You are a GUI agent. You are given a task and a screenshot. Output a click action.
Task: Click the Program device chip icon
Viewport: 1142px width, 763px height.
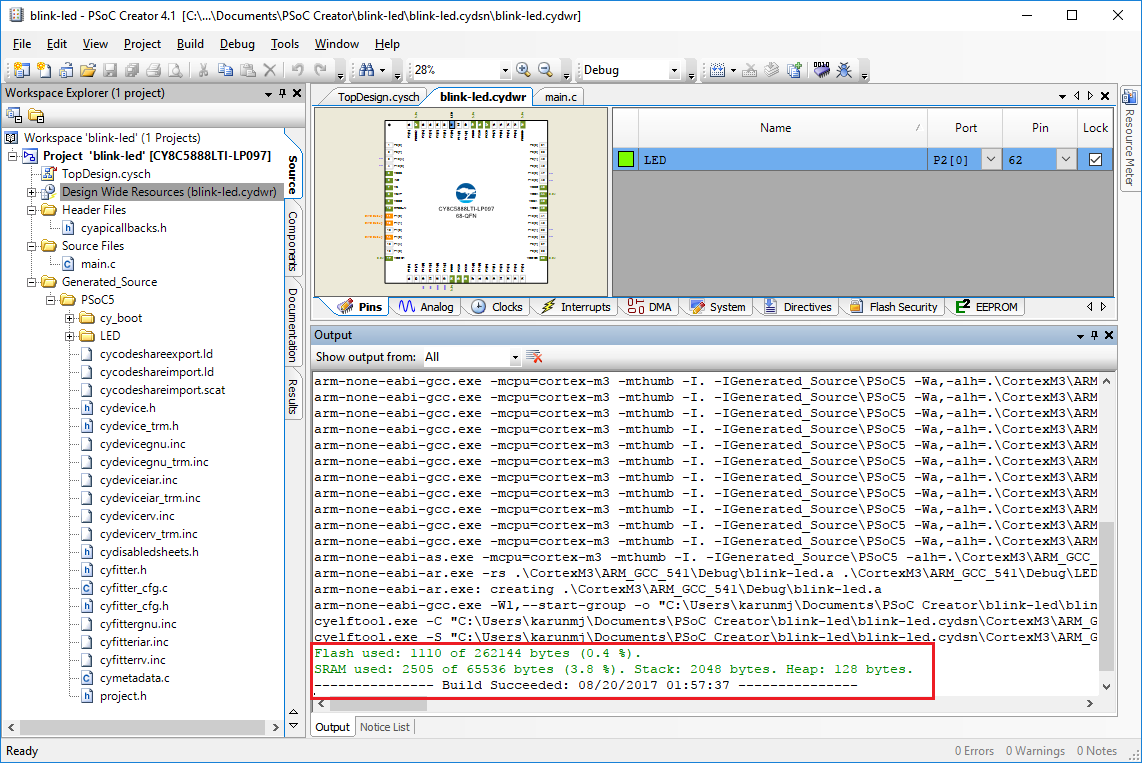tap(822, 70)
